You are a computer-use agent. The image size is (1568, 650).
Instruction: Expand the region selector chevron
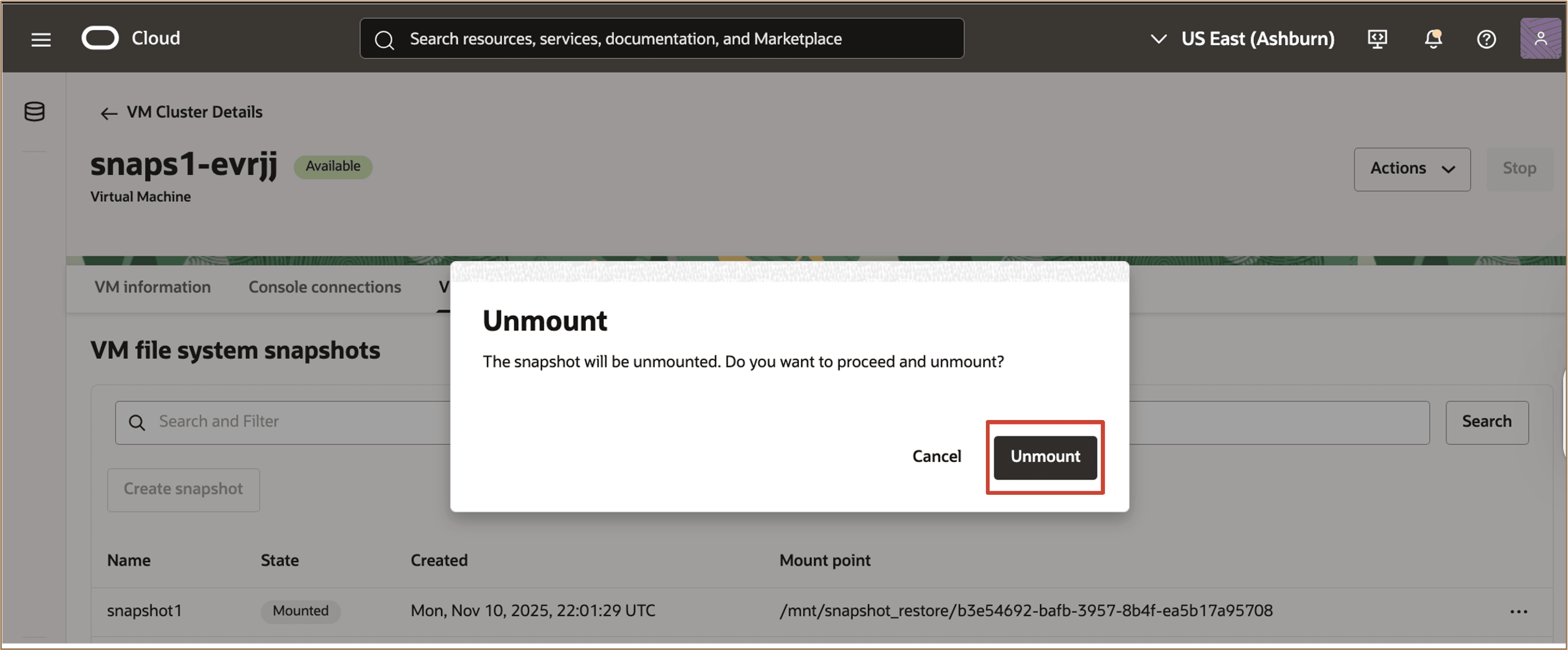(1158, 39)
